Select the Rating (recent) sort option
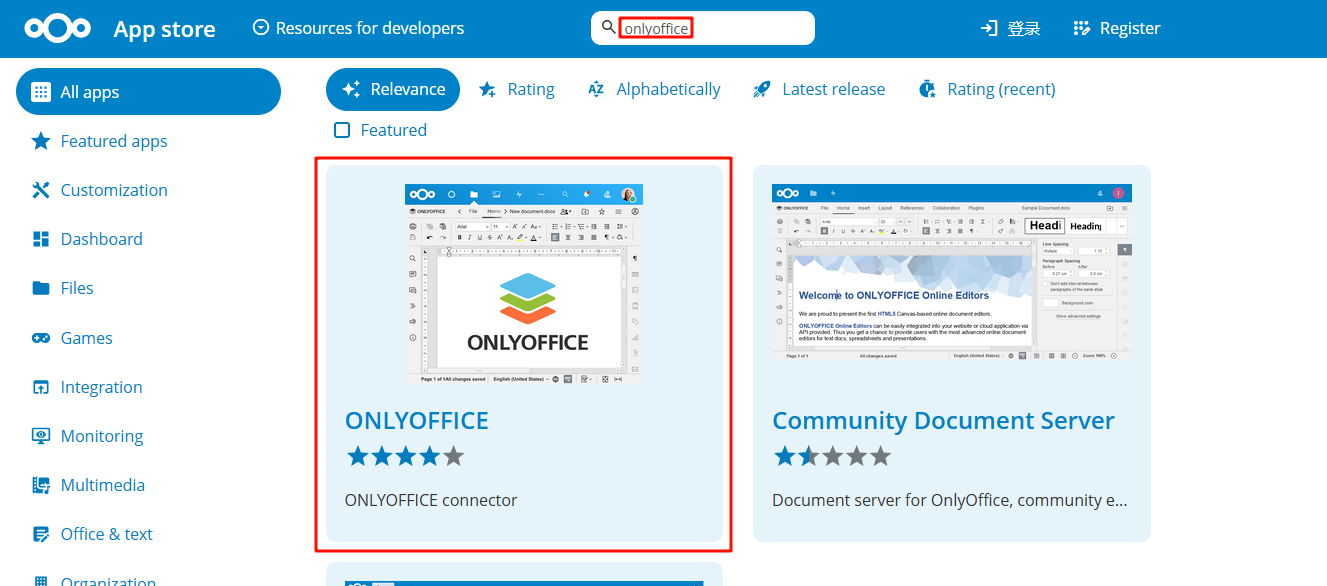1327x586 pixels. [986, 89]
